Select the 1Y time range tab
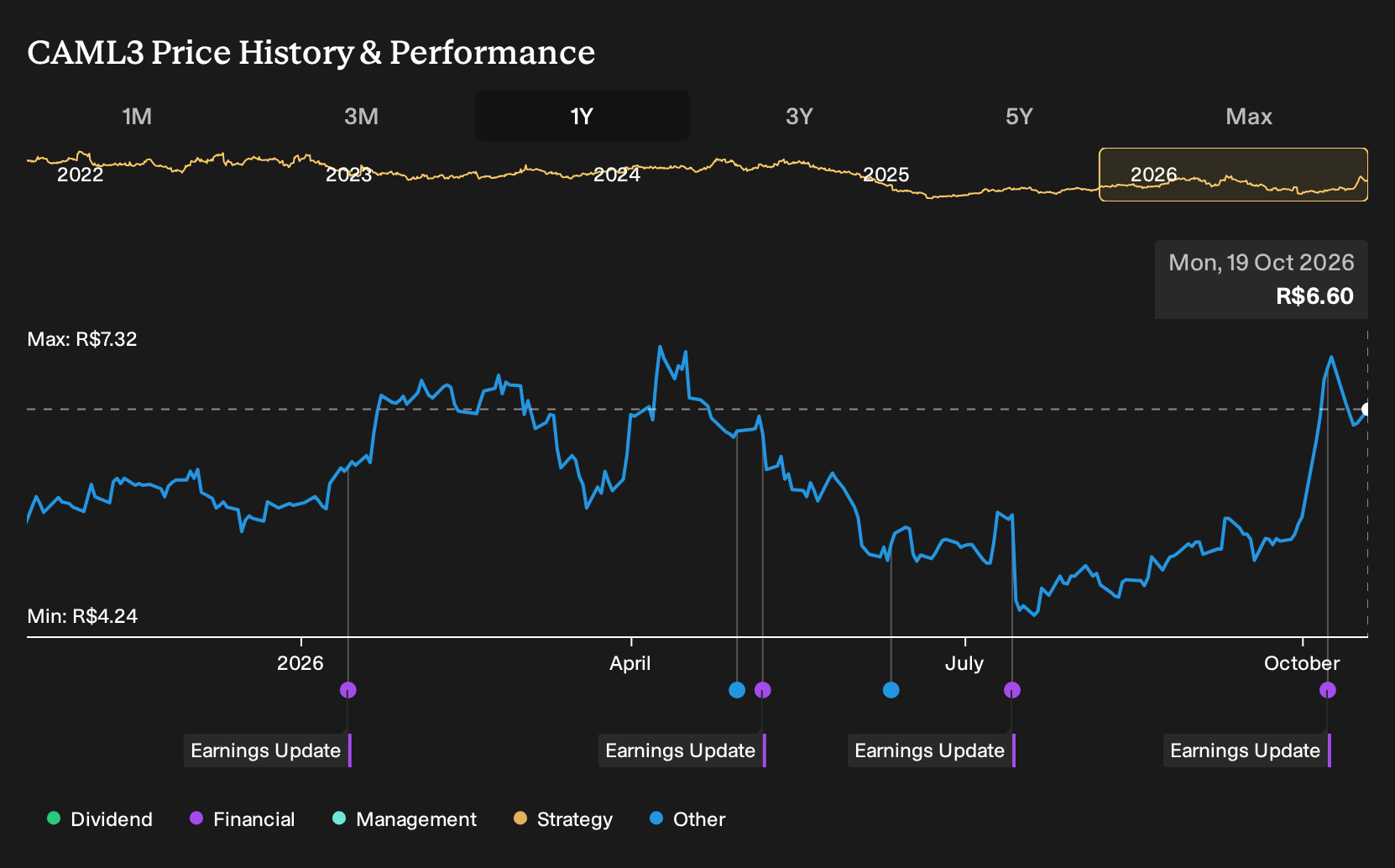The width and height of the screenshot is (1395, 868). 583,116
